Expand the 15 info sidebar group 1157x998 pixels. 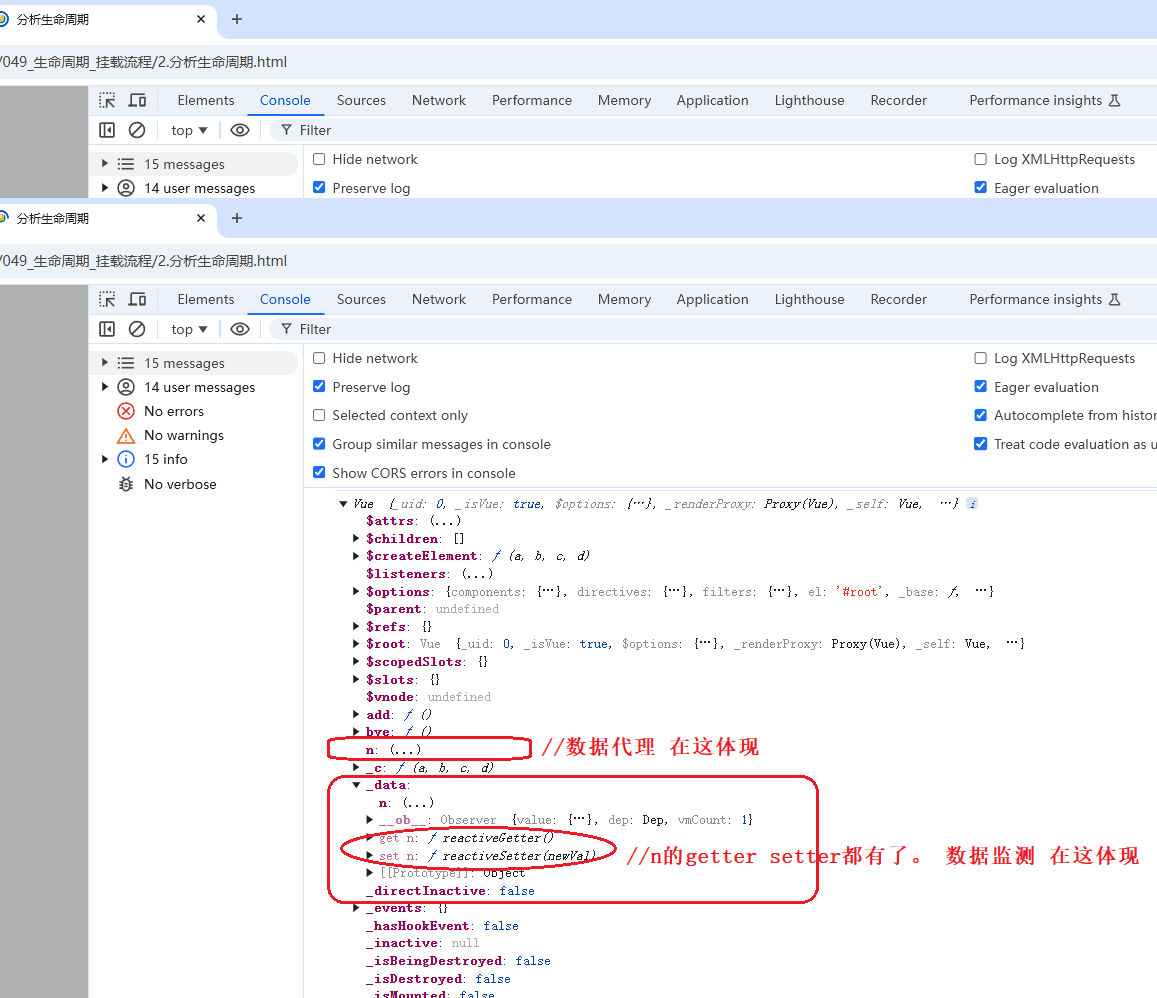pyautogui.click(x=105, y=459)
